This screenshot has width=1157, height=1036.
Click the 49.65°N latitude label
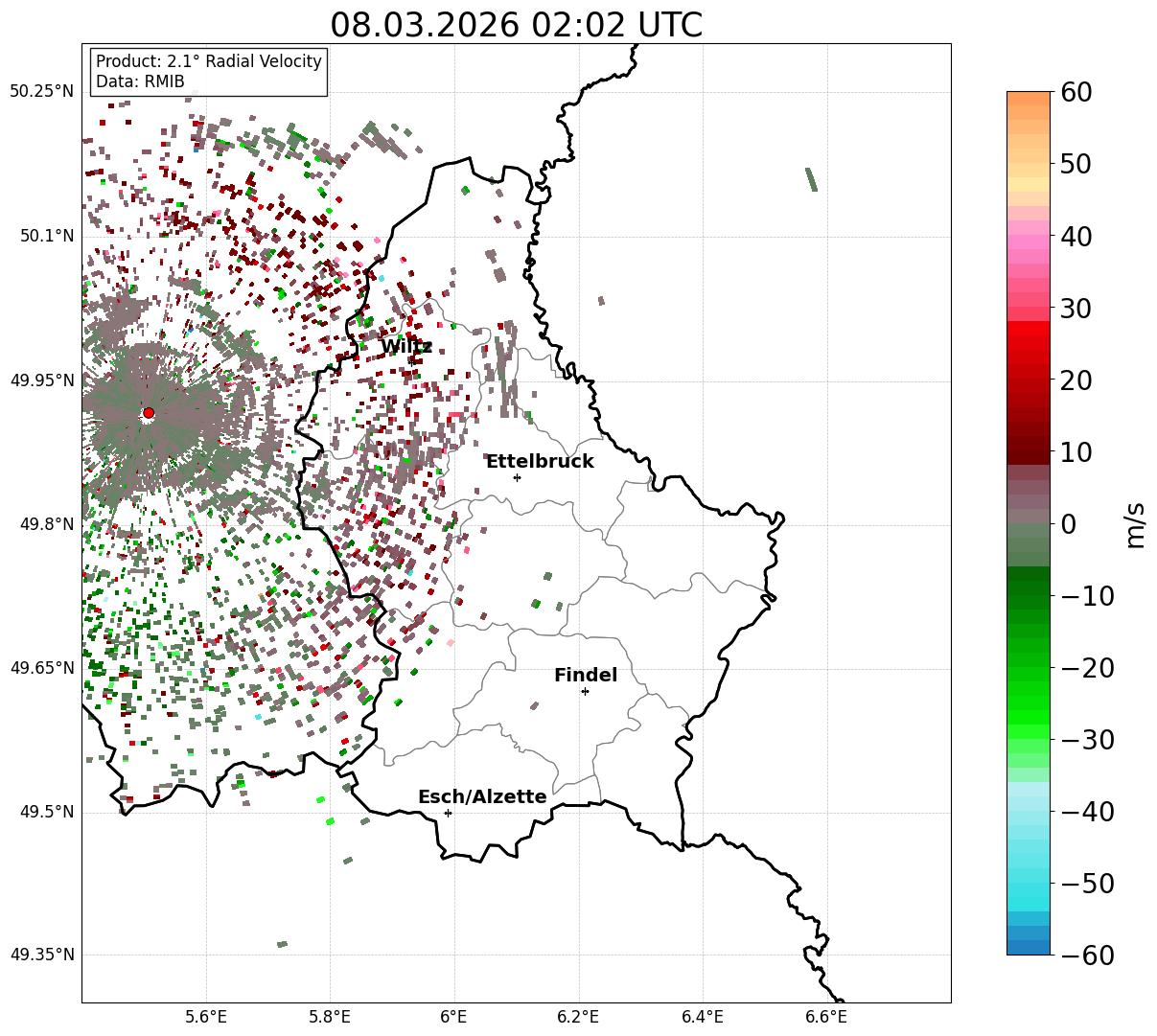tap(41, 668)
